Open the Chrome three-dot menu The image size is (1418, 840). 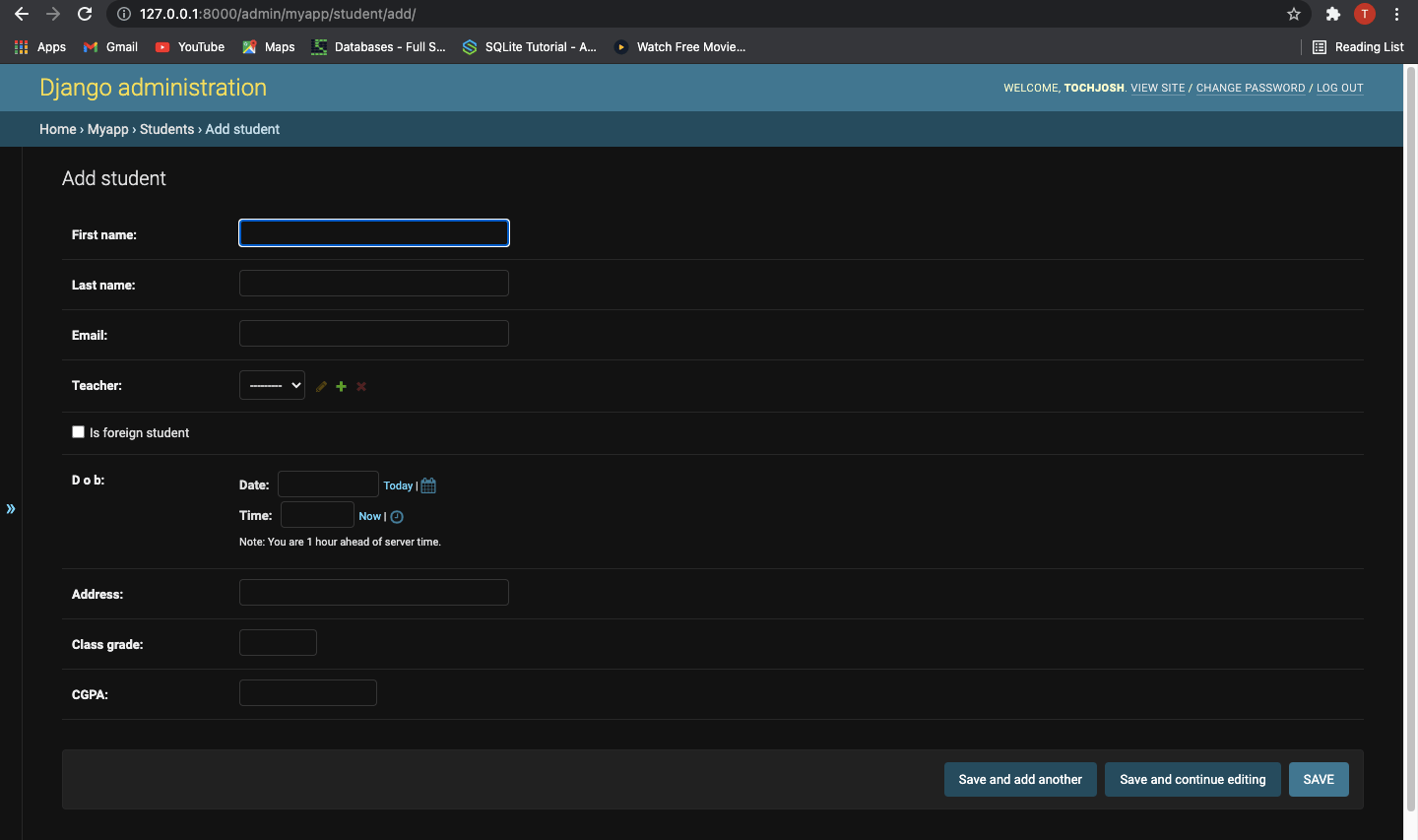click(1397, 14)
